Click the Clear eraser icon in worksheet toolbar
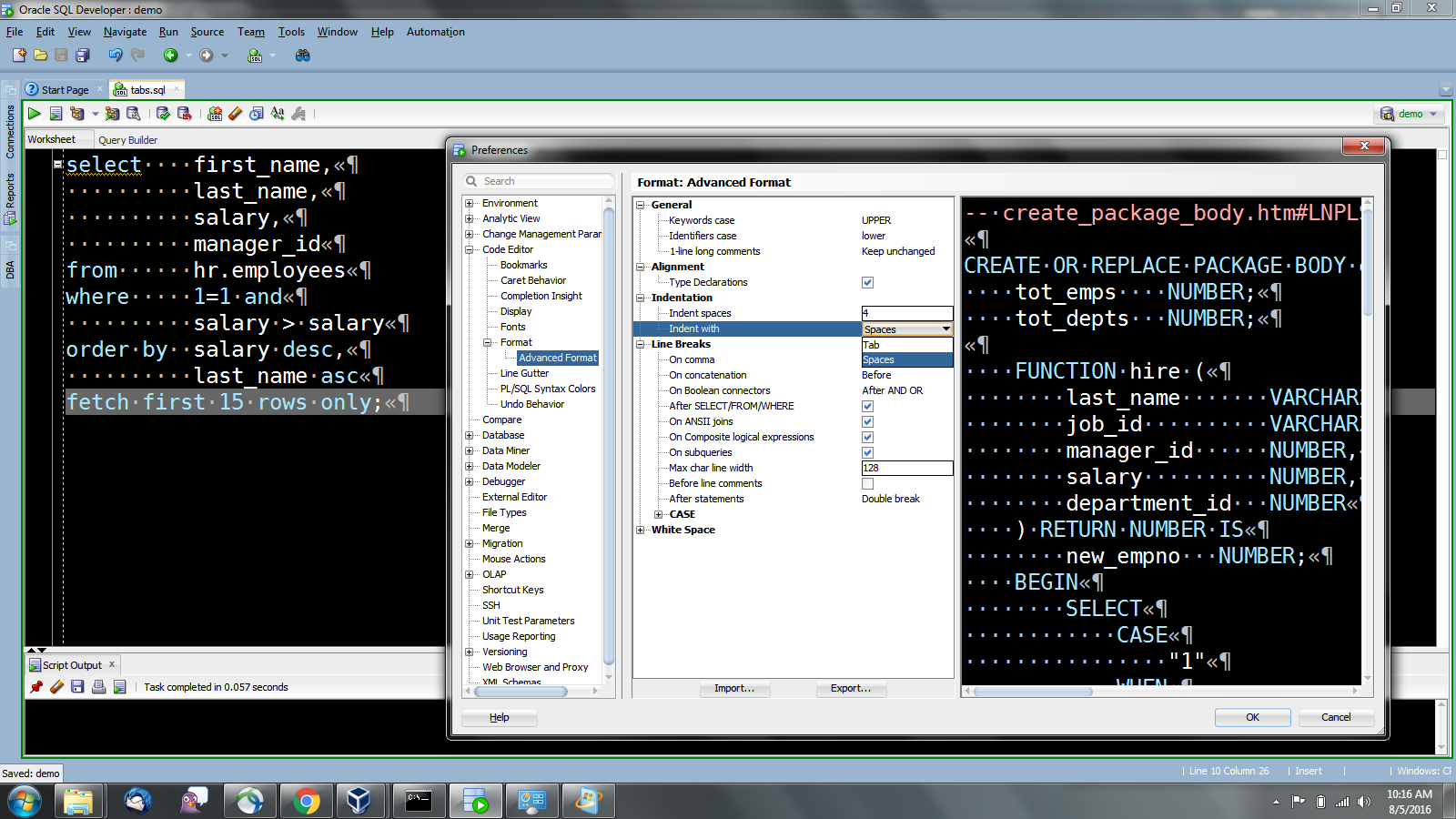The image size is (1456, 819). 236,114
